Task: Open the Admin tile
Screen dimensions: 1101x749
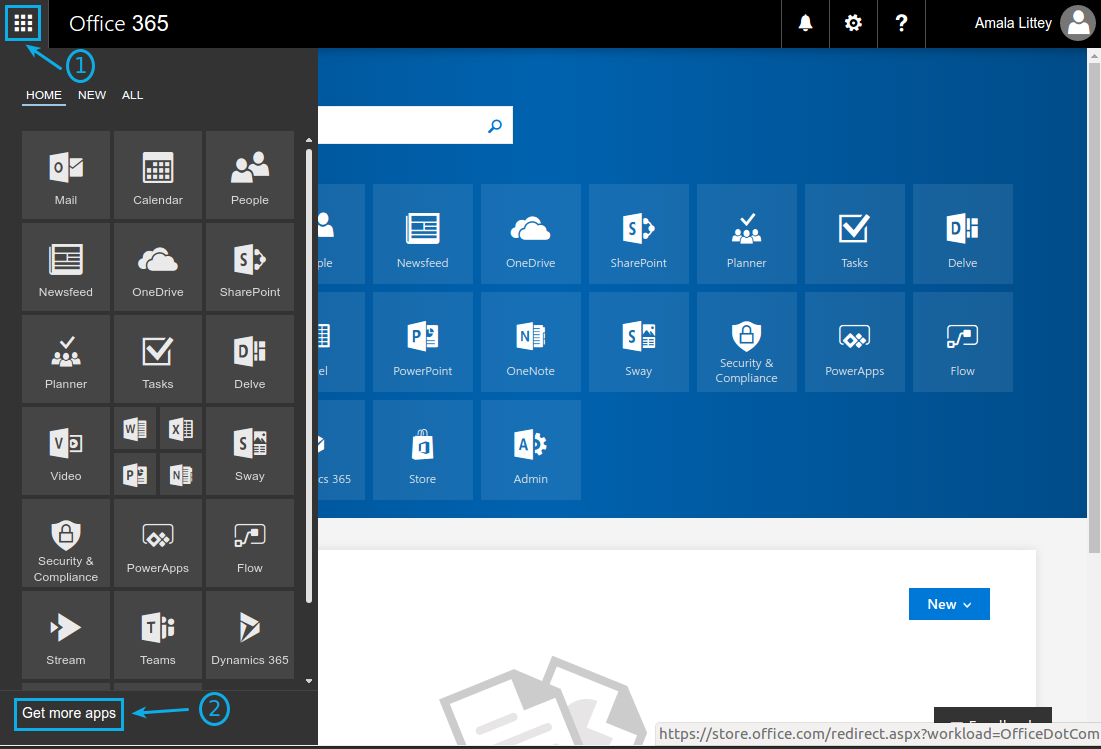Action: (531, 450)
